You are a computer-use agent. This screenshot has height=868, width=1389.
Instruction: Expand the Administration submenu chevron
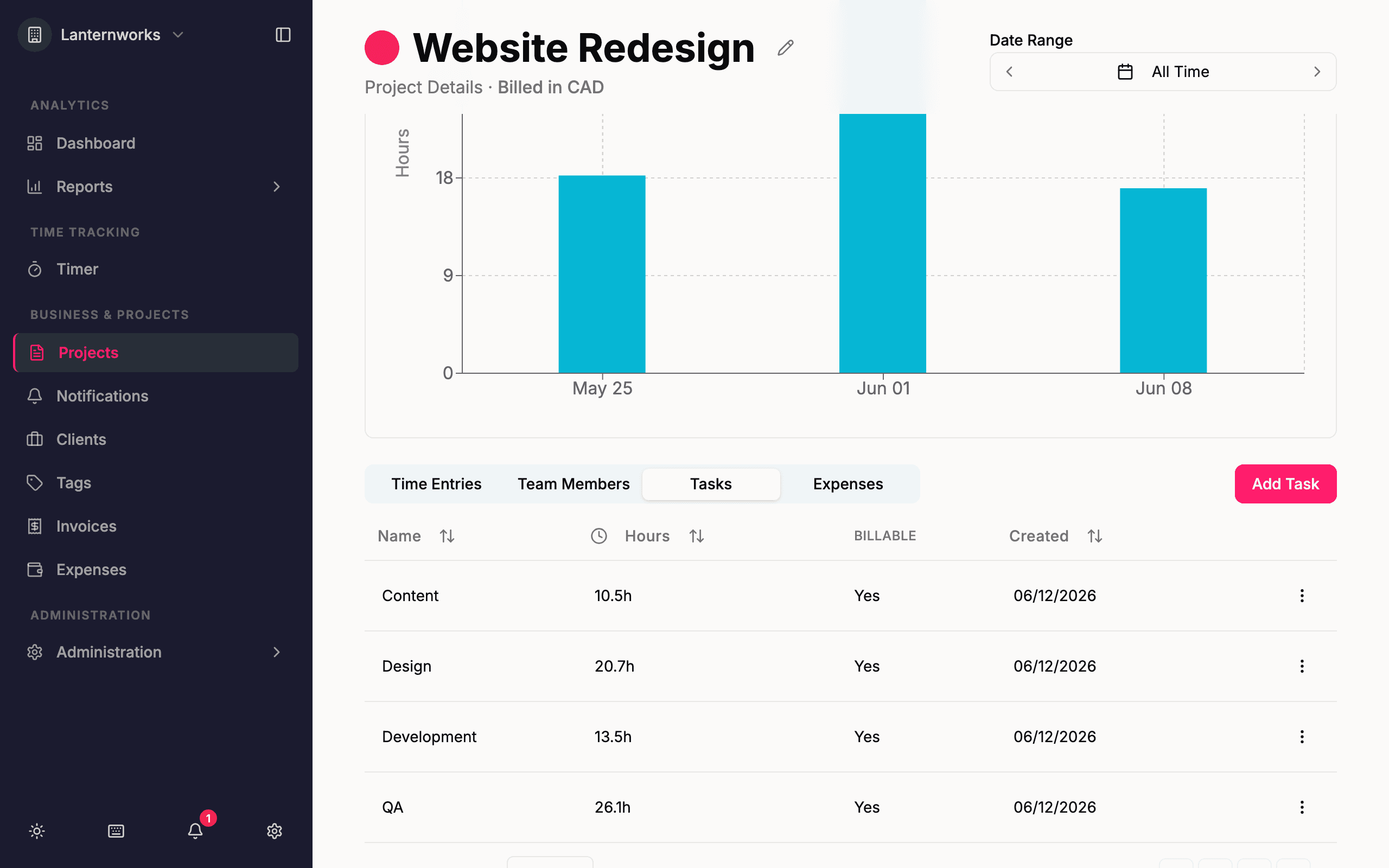coord(277,652)
